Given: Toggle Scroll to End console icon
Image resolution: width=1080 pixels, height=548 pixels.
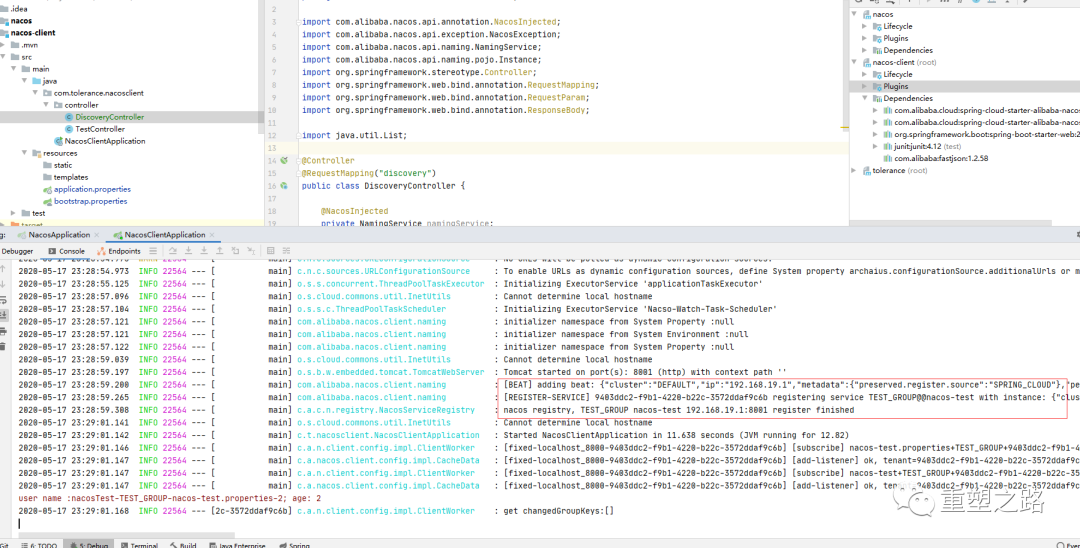Looking at the screenshot, I should pyautogui.click(x=3, y=315).
